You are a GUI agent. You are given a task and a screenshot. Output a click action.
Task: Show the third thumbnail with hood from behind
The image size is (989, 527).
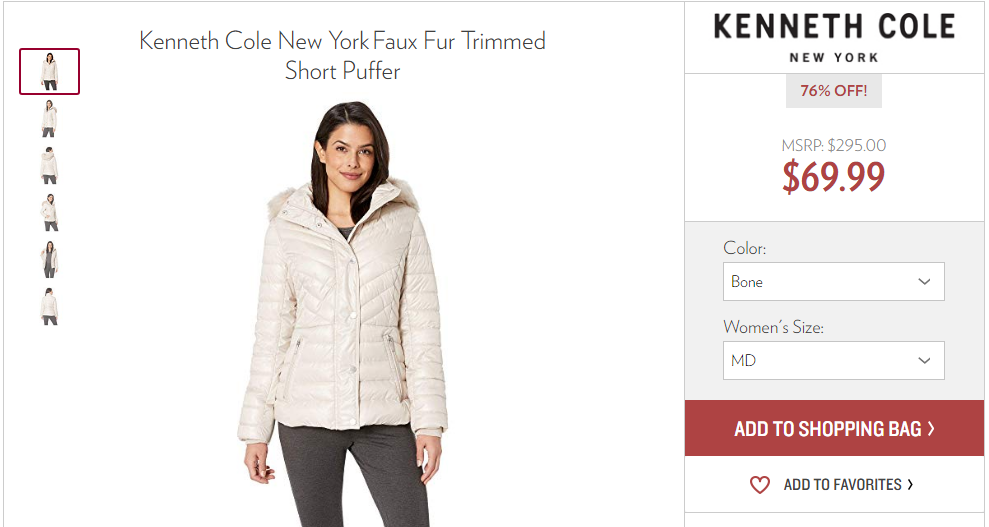tap(49, 165)
